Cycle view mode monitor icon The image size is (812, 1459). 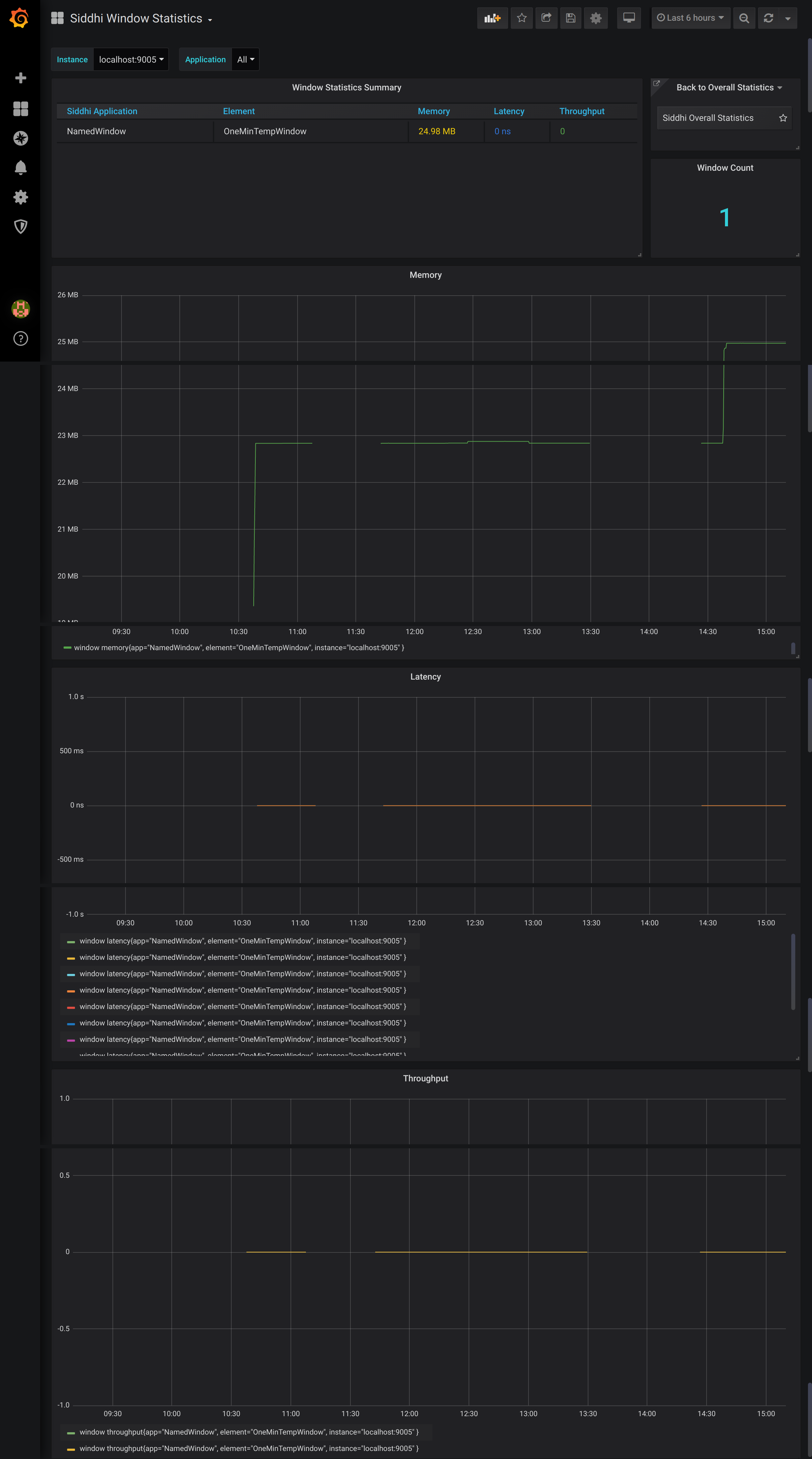[629, 18]
